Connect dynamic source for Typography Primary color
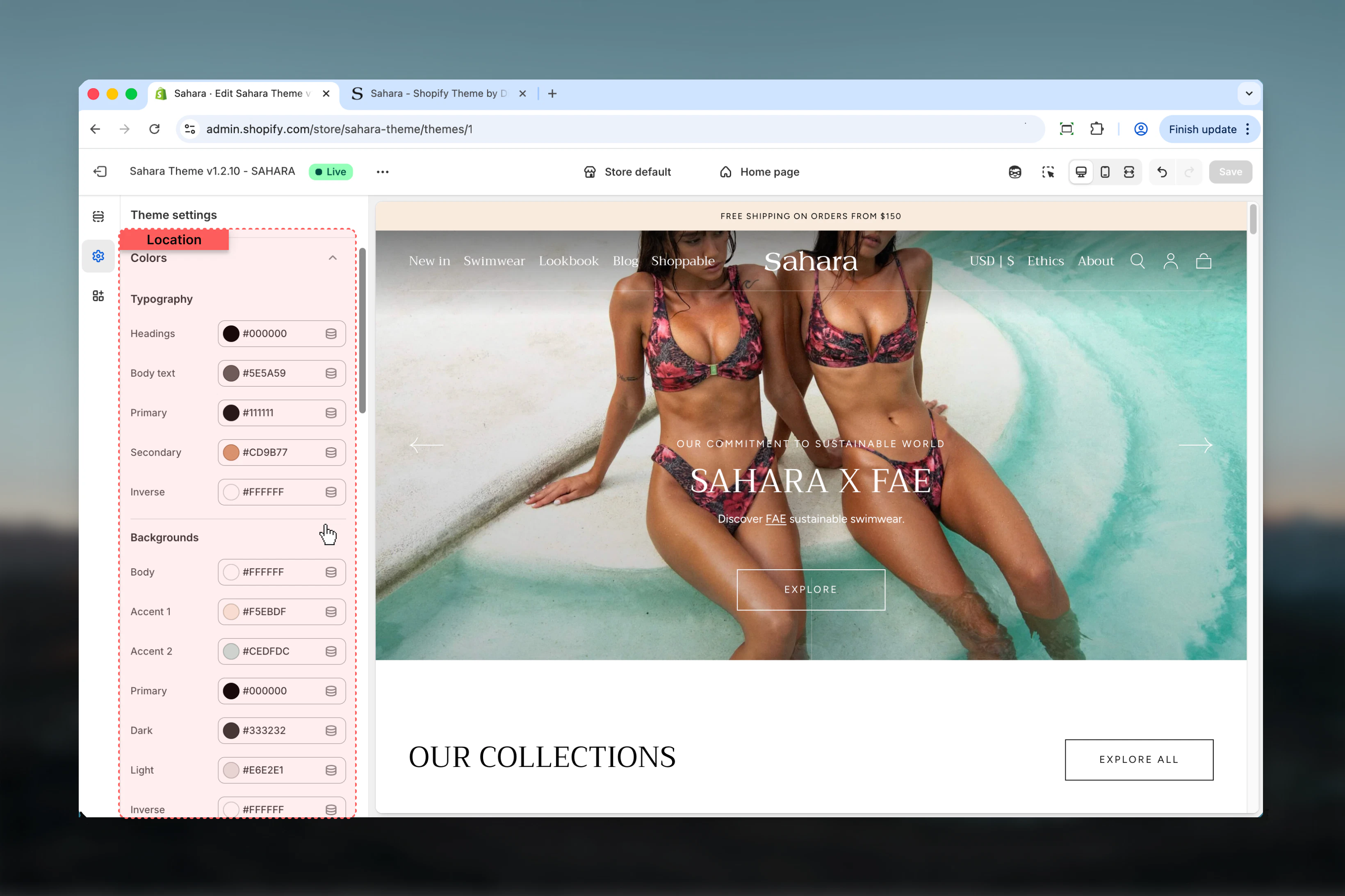1345x896 pixels. [x=331, y=413]
